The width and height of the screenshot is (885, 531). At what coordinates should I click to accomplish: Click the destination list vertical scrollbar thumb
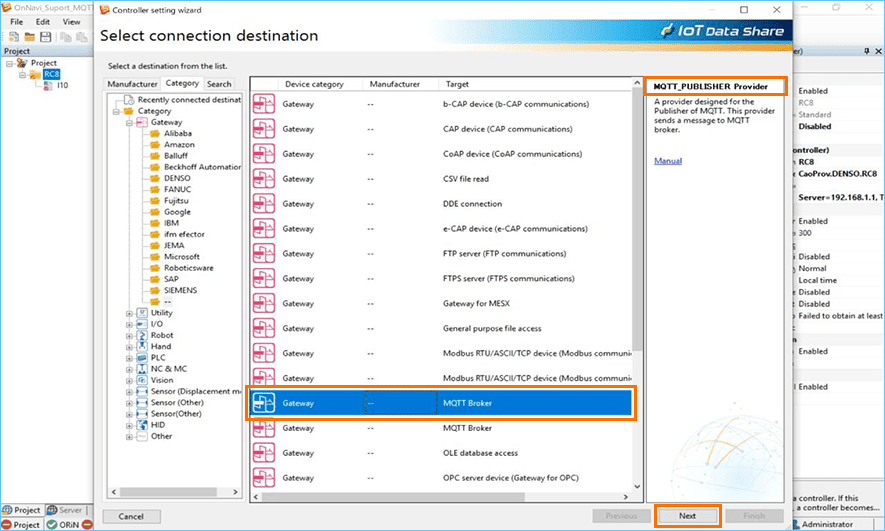(x=637, y=221)
